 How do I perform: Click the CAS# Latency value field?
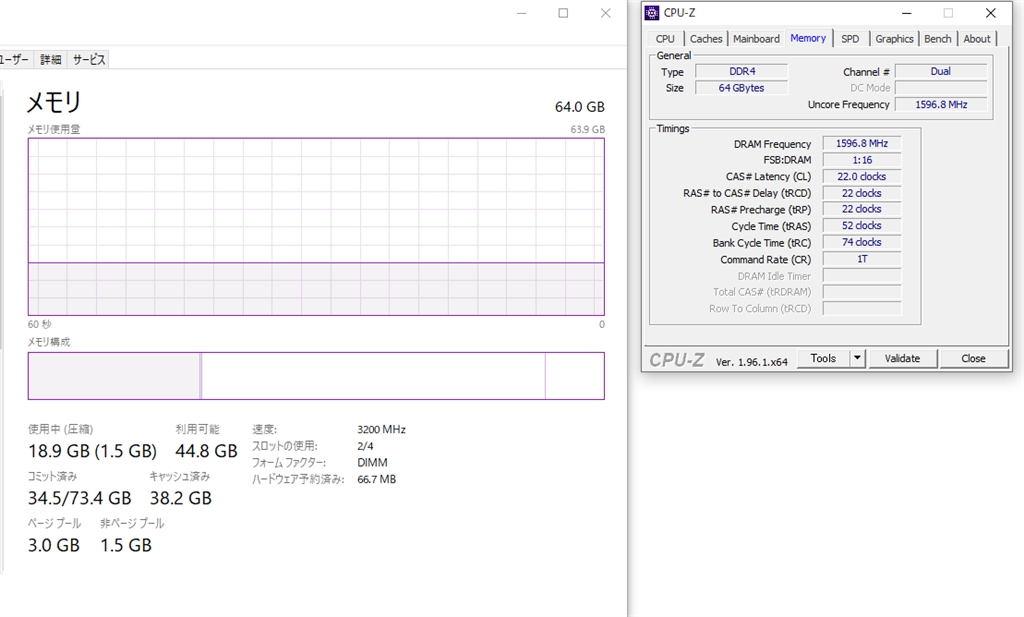(x=861, y=177)
